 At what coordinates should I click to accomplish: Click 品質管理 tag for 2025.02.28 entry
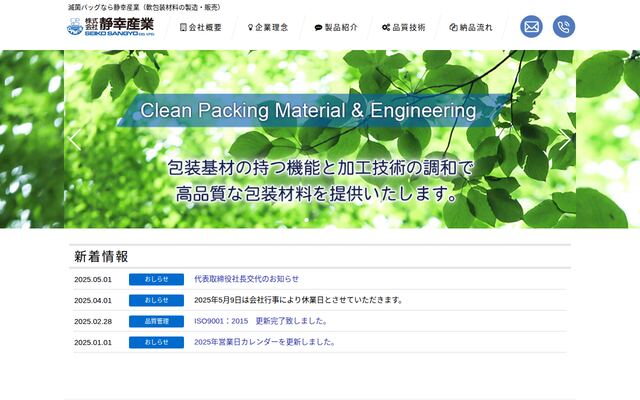coord(156,321)
